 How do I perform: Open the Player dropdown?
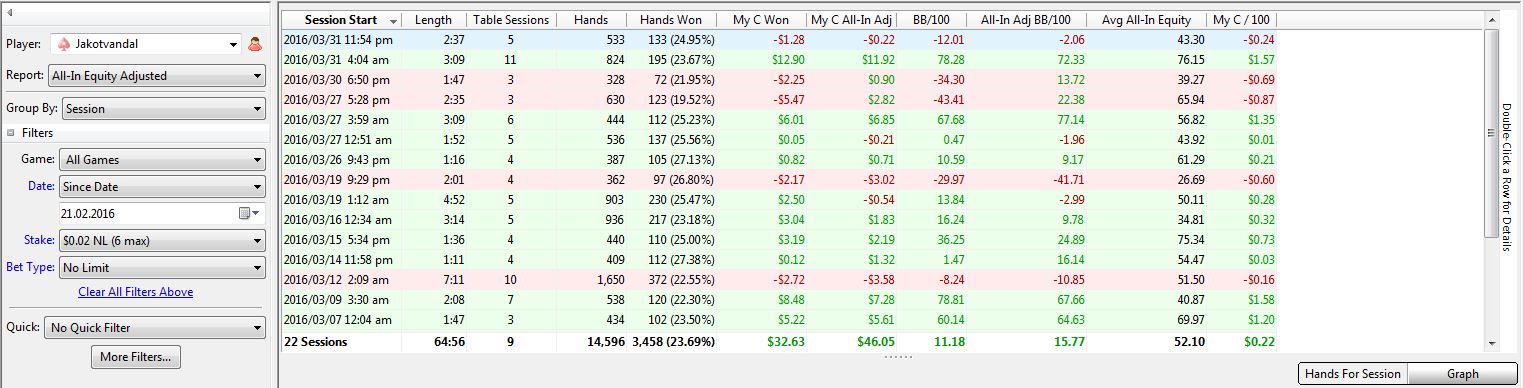(234, 44)
